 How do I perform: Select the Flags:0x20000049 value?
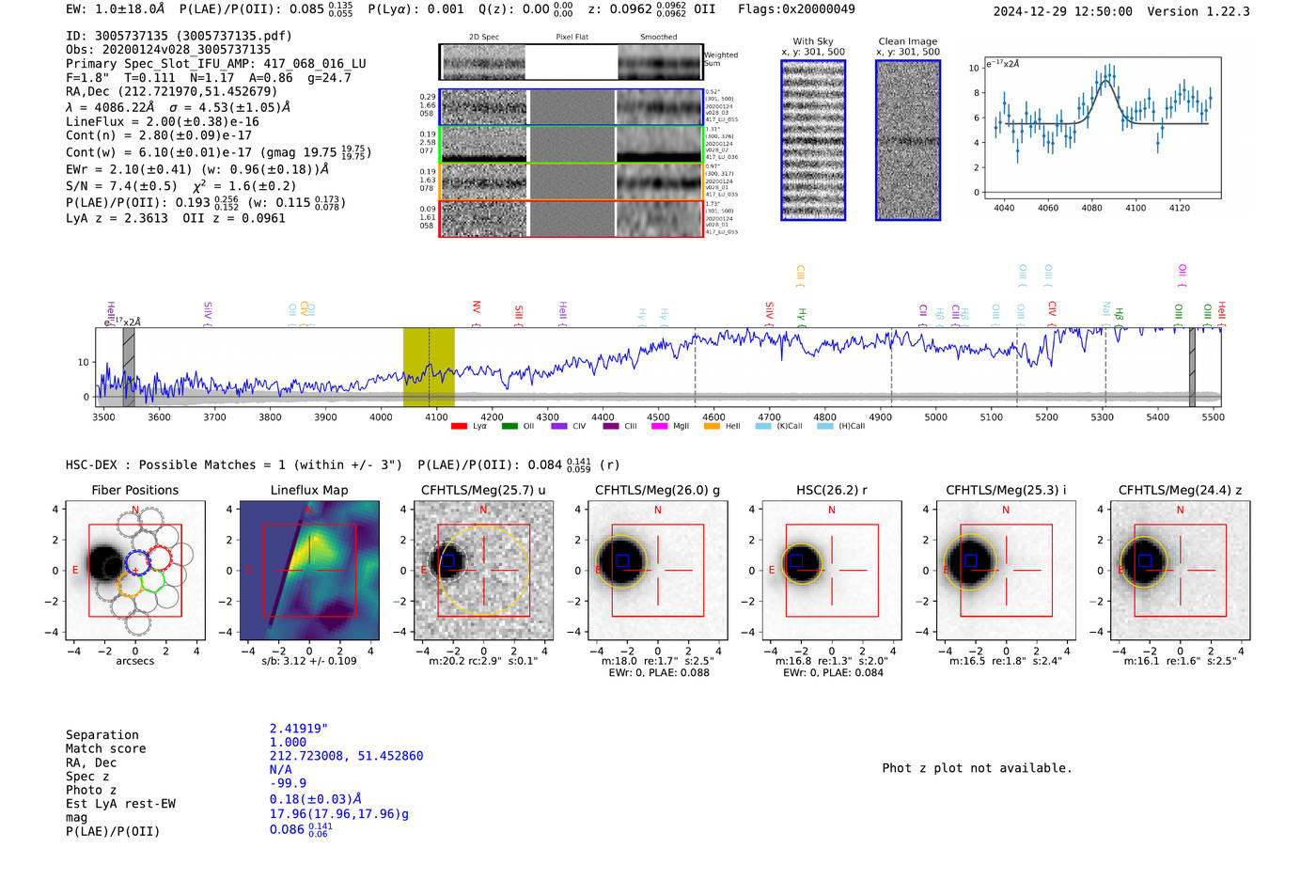pos(796,8)
